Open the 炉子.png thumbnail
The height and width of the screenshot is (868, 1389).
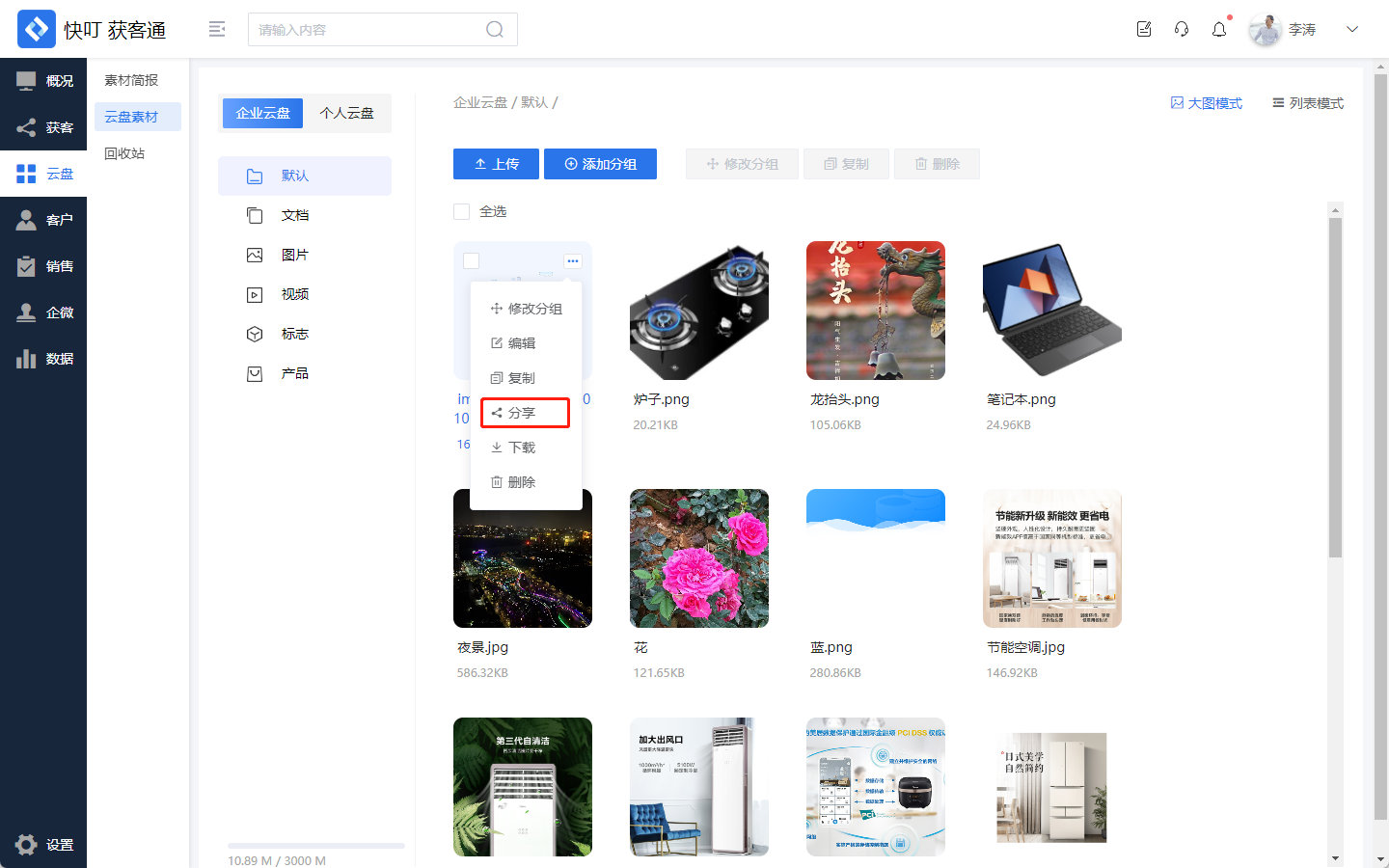pos(699,311)
